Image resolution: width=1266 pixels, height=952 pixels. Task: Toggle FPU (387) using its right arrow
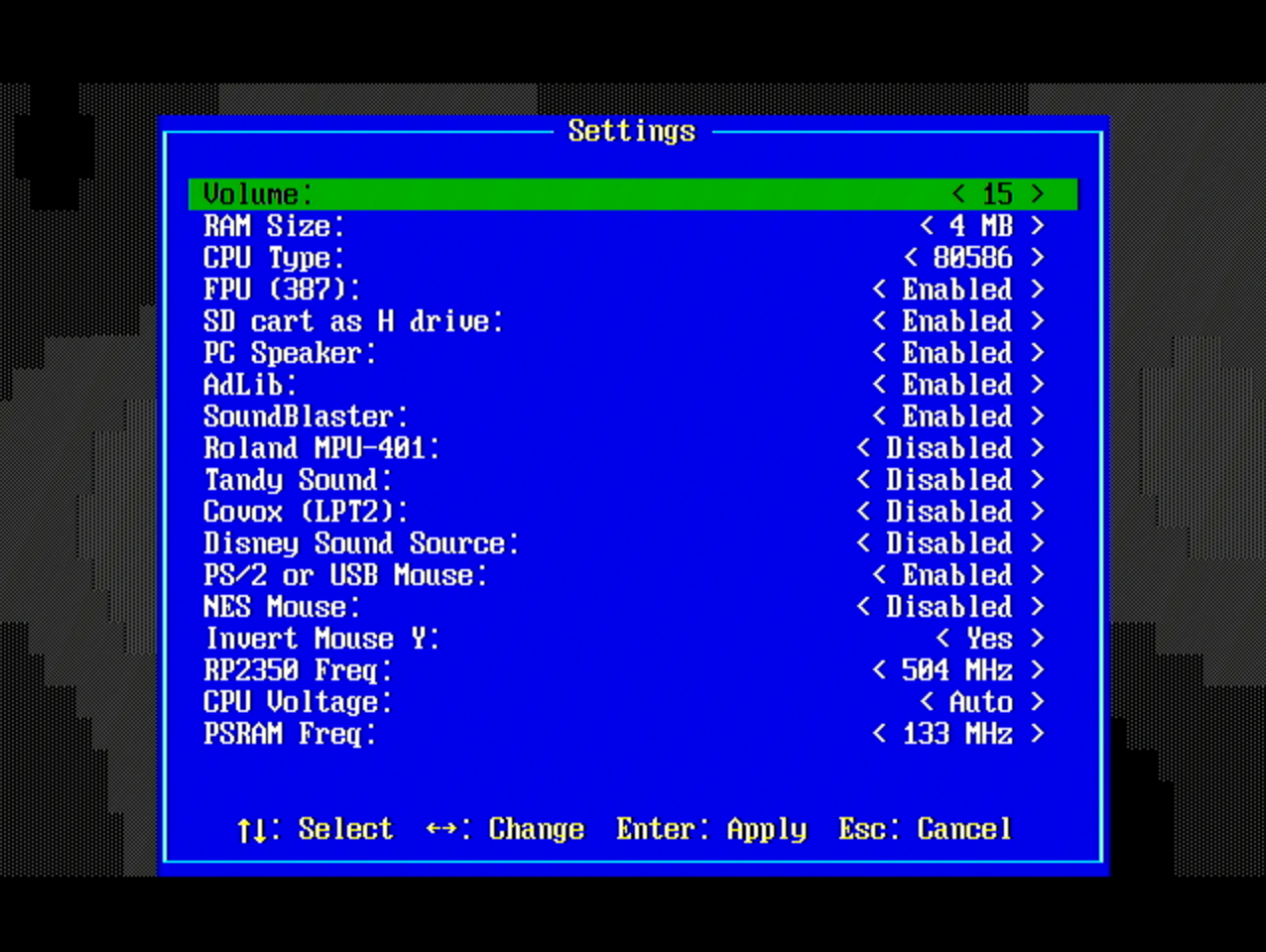coord(1037,290)
